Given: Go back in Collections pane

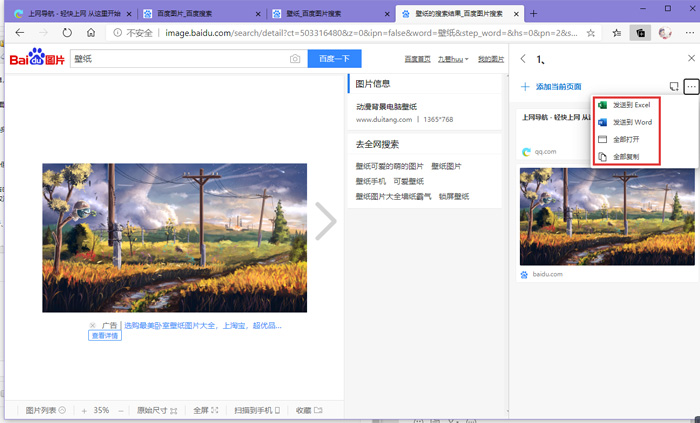Looking at the screenshot, I should click(x=523, y=58).
